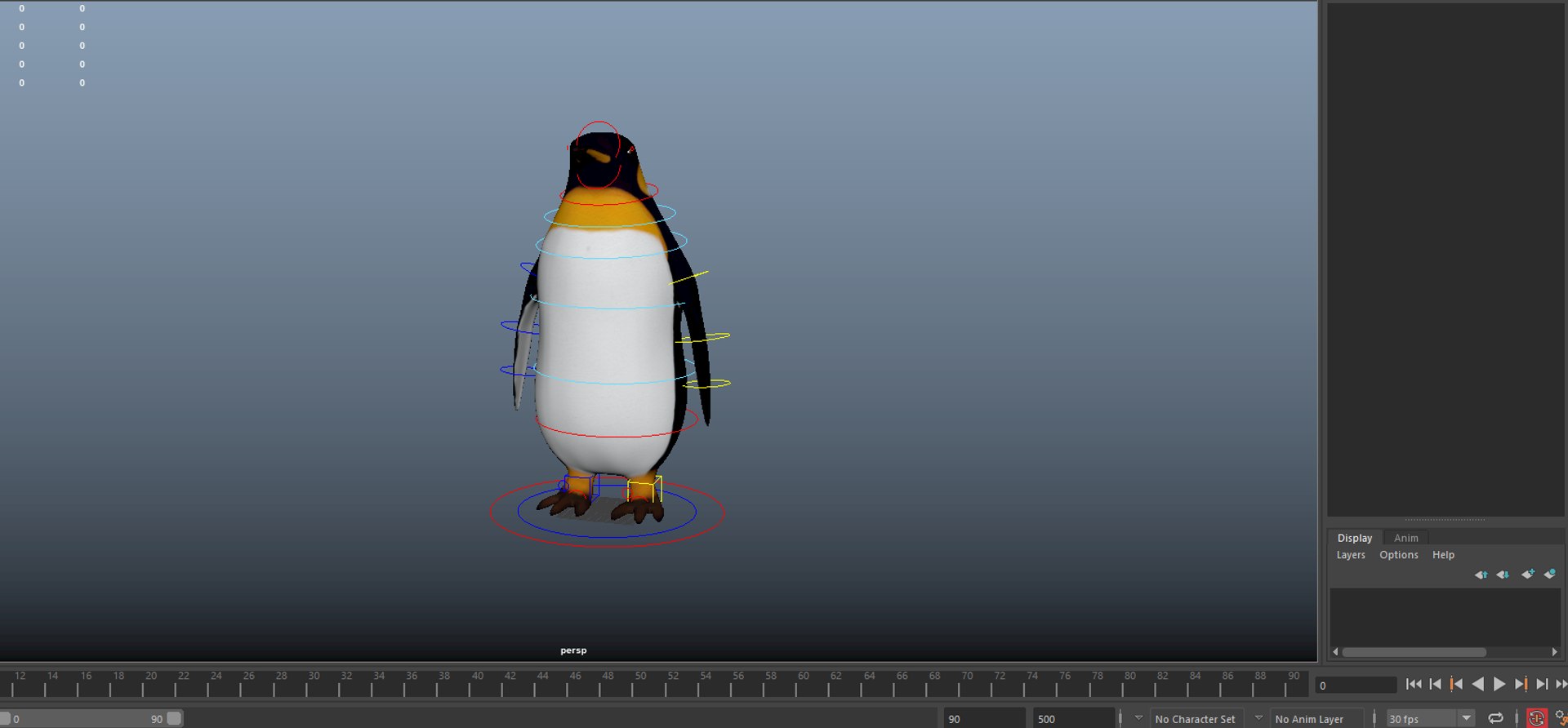The height and width of the screenshot is (728, 1568).
Task: Click animation end time field showing 500
Action: pyautogui.click(x=1073, y=719)
